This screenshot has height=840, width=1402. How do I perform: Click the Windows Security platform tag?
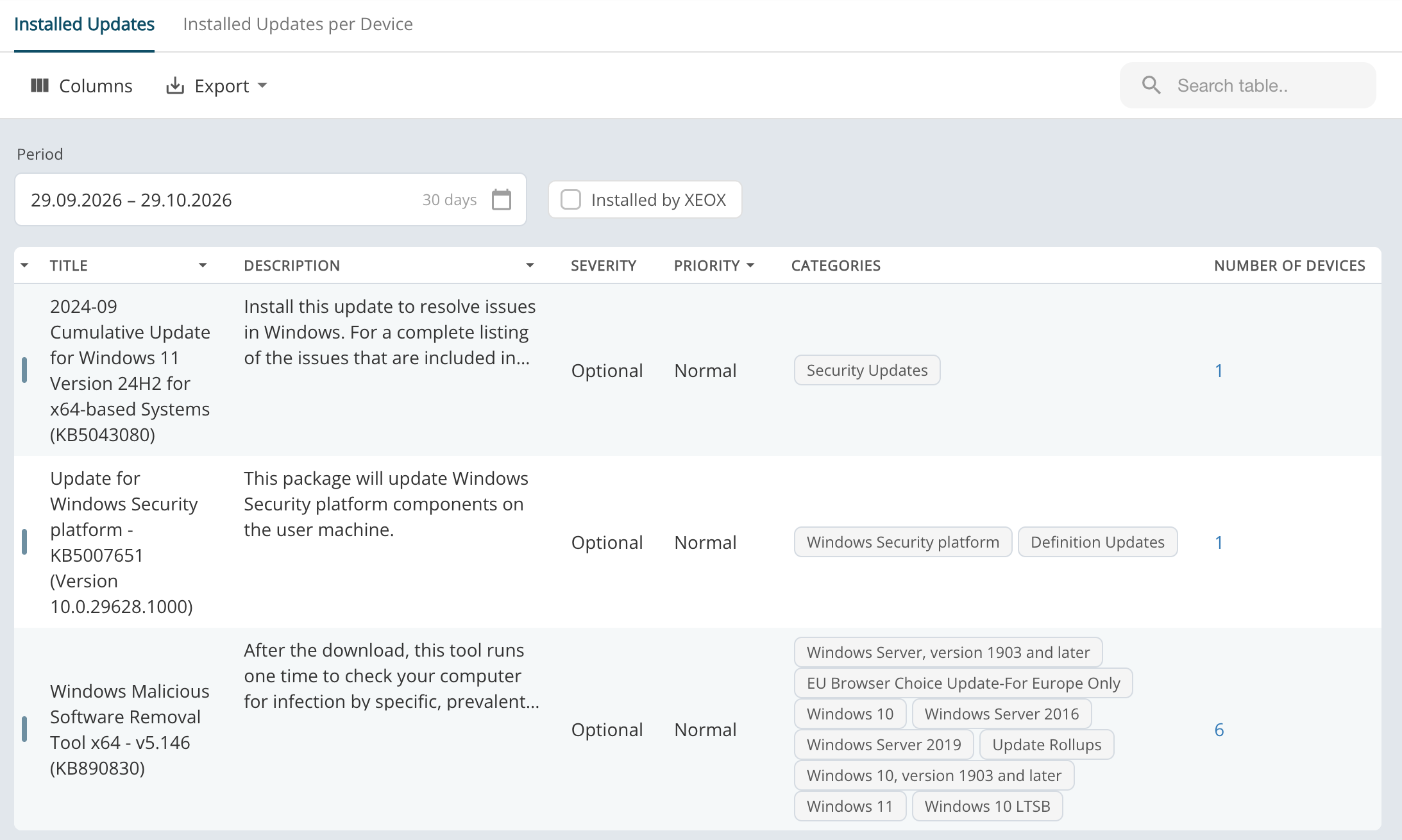coord(903,542)
